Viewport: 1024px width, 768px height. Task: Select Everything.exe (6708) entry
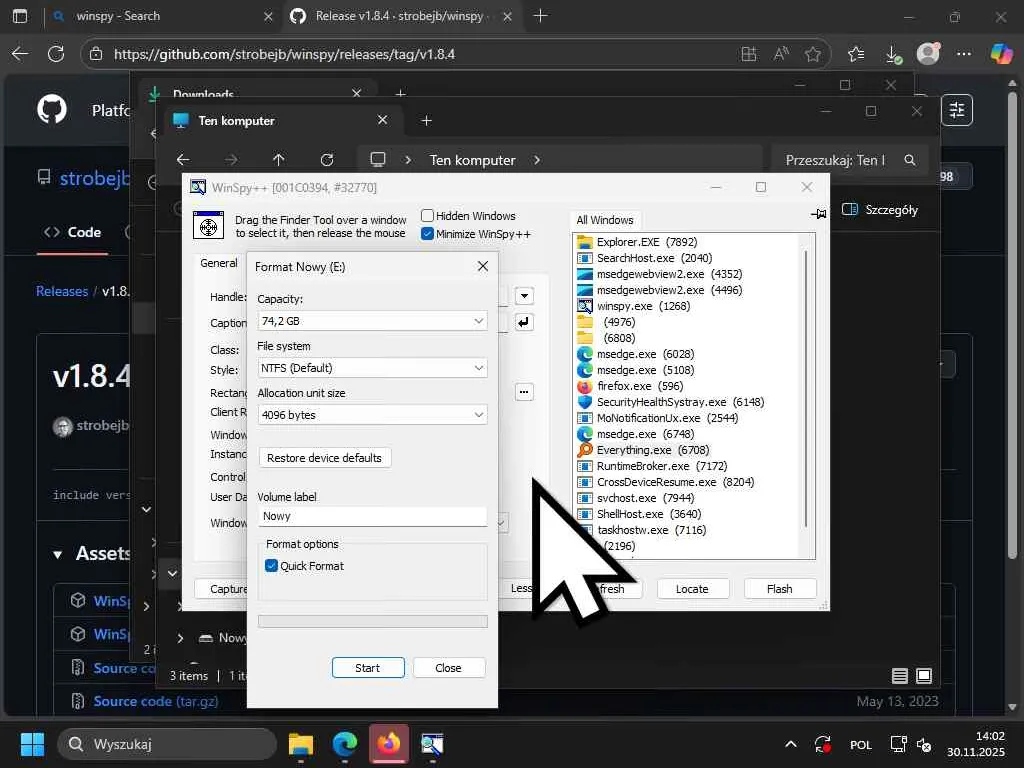pos(644,450)
